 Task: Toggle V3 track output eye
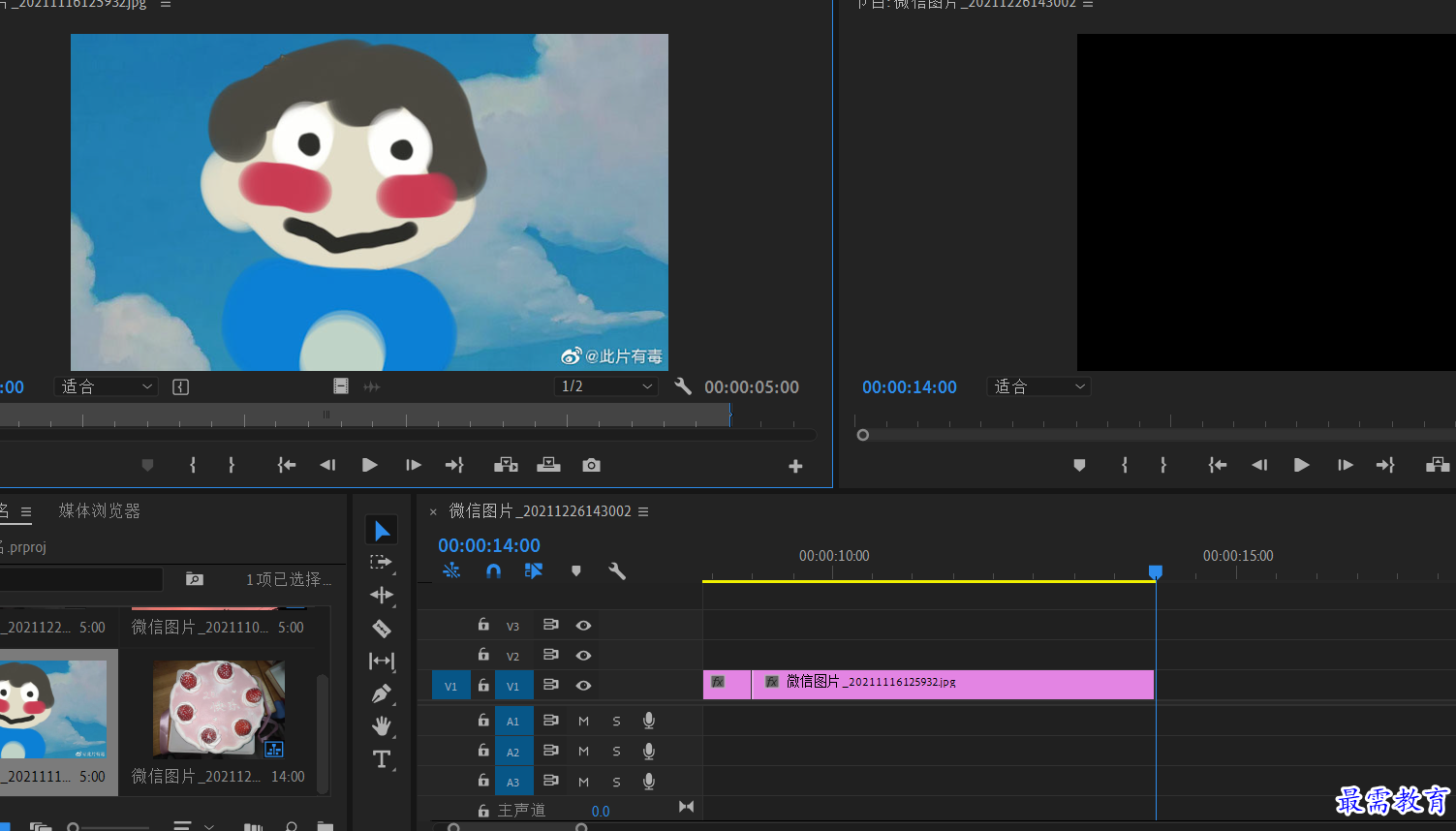583,626
